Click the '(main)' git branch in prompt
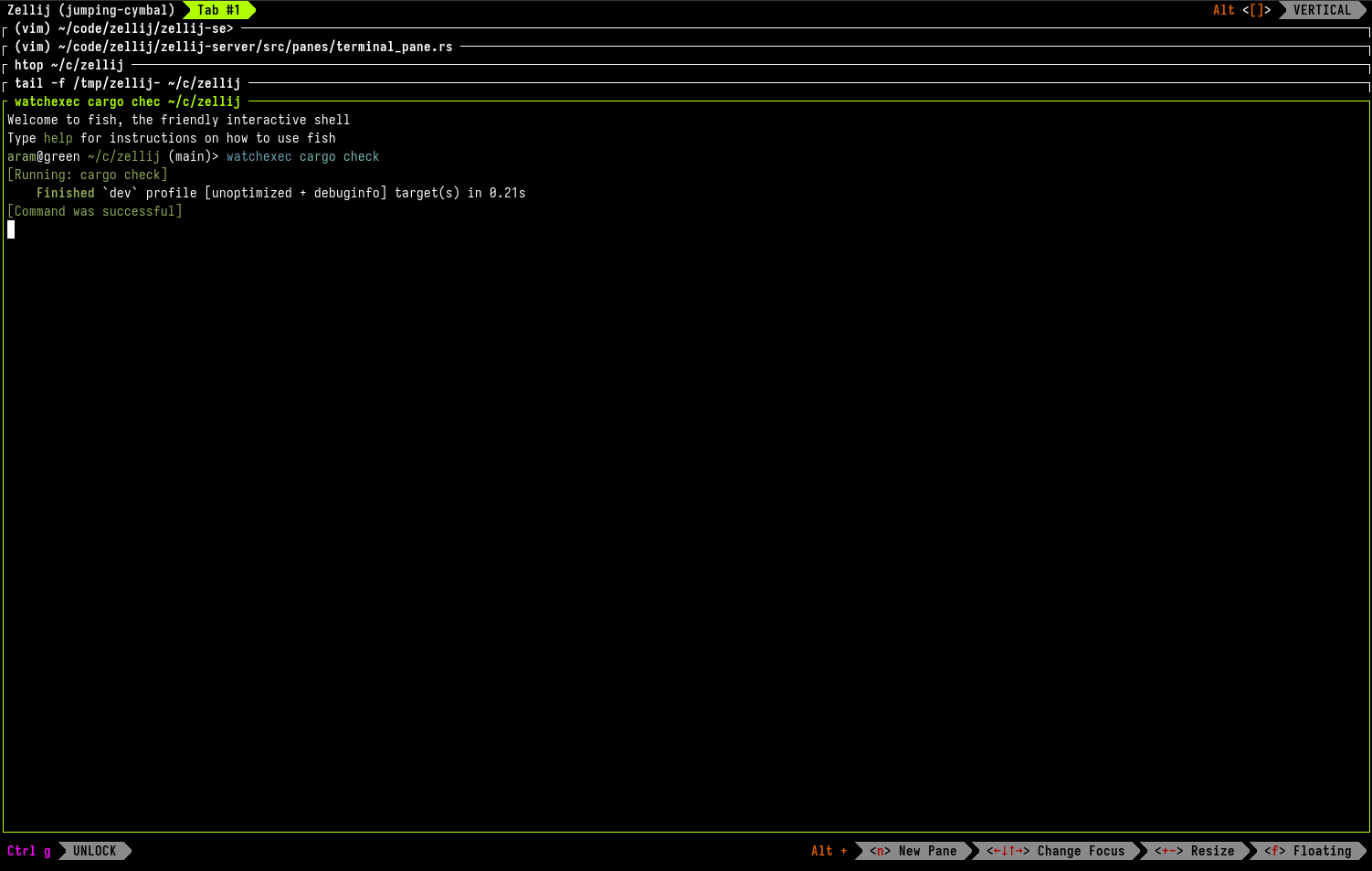The image size is (1372, 871). 190,156
